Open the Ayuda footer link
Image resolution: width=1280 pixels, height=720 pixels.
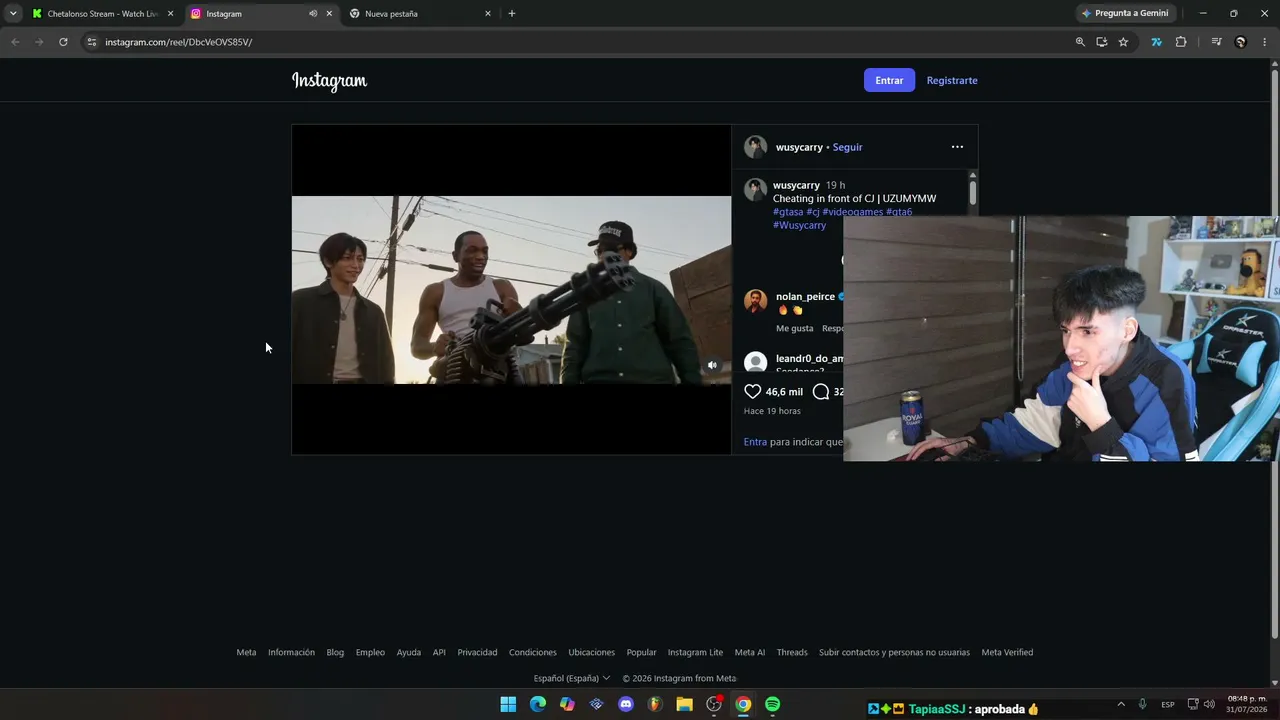pos(408,652)
